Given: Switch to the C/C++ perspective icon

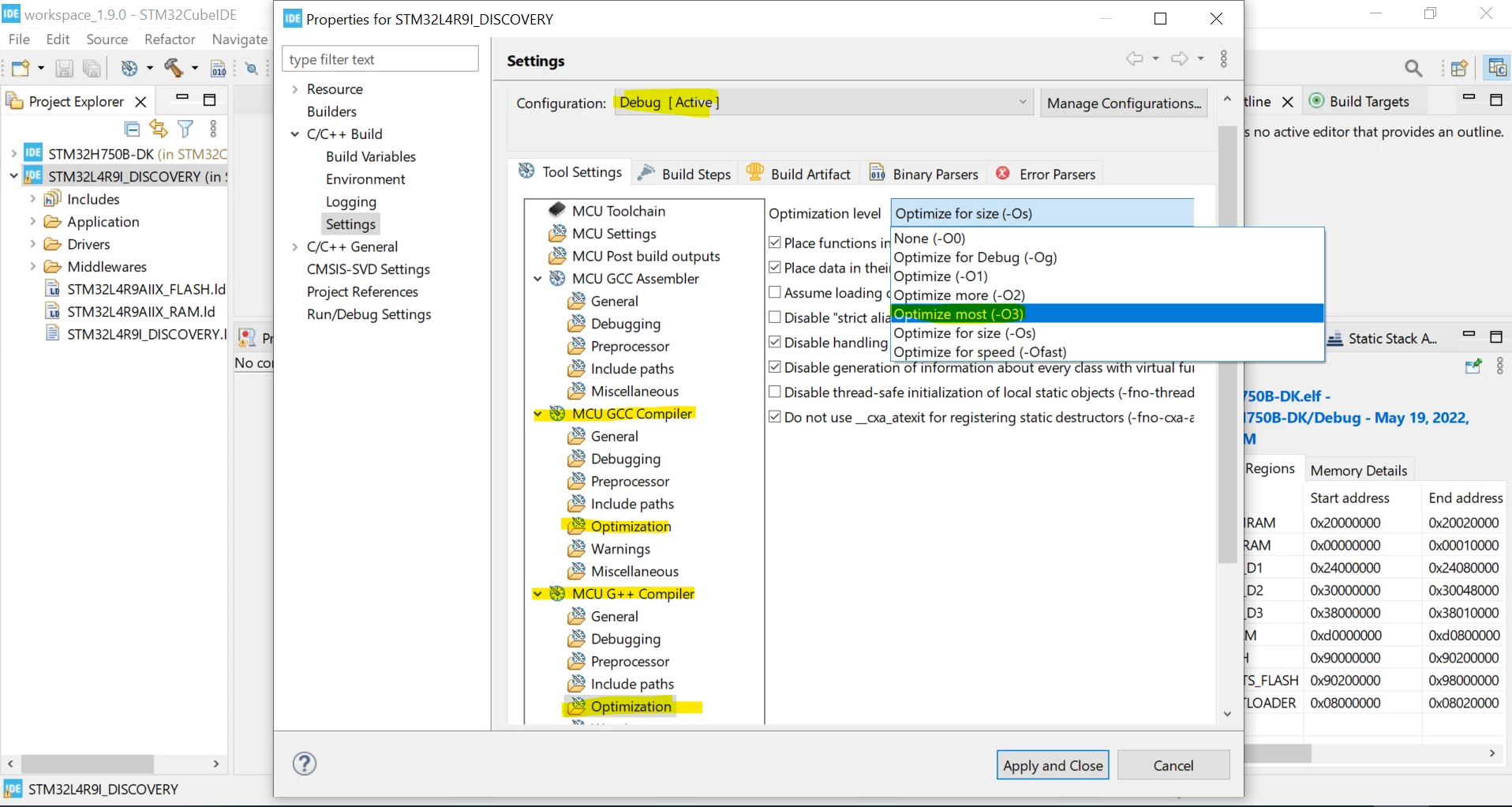Looking at the screenshot, I should click(x=1497, y=69).
